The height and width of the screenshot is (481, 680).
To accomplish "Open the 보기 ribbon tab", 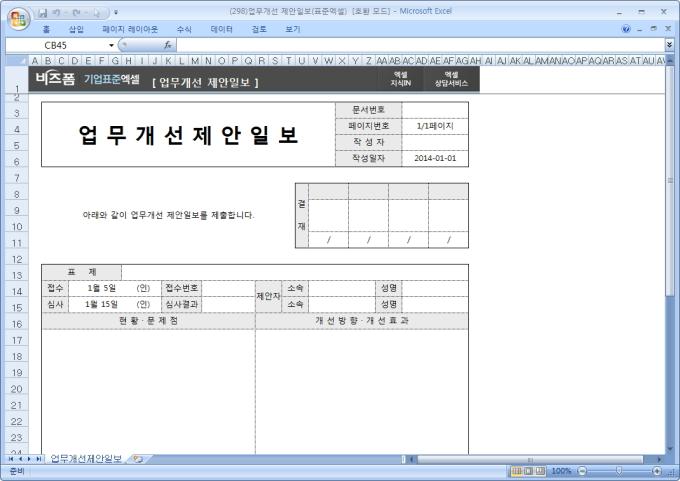I will coord(293,29).
